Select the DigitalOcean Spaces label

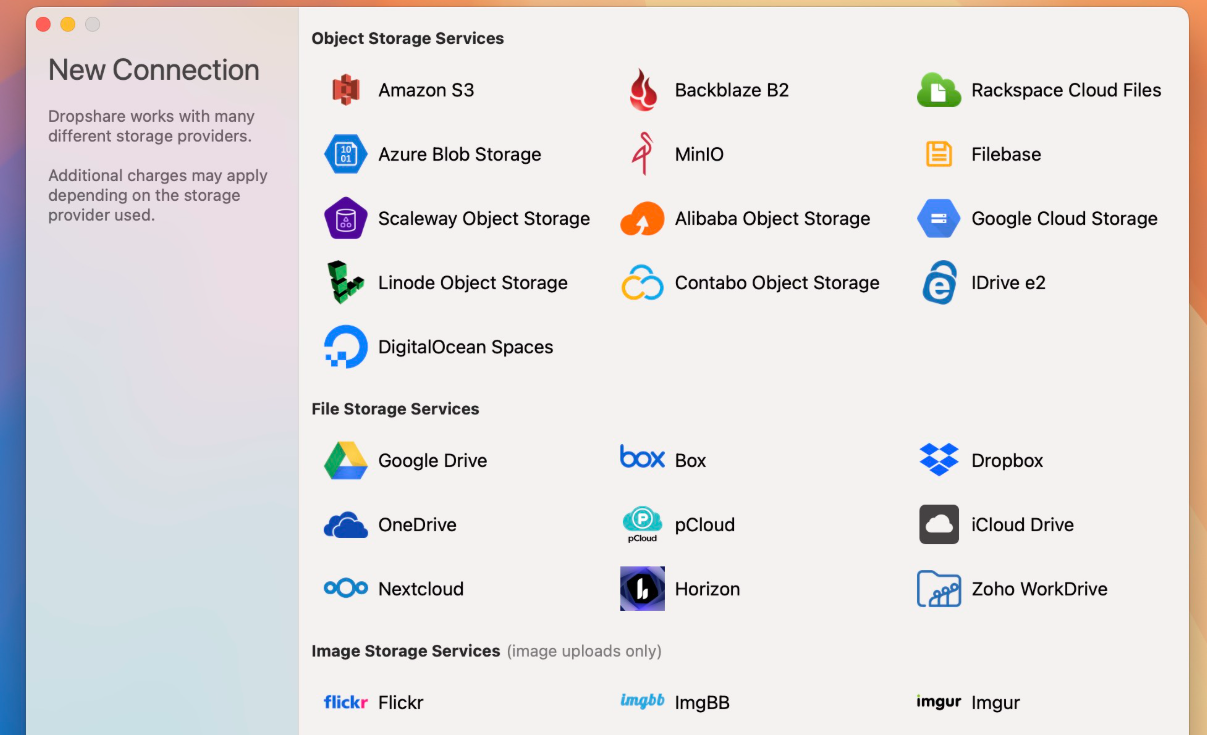pyautogui.click(x=466, y=347)
